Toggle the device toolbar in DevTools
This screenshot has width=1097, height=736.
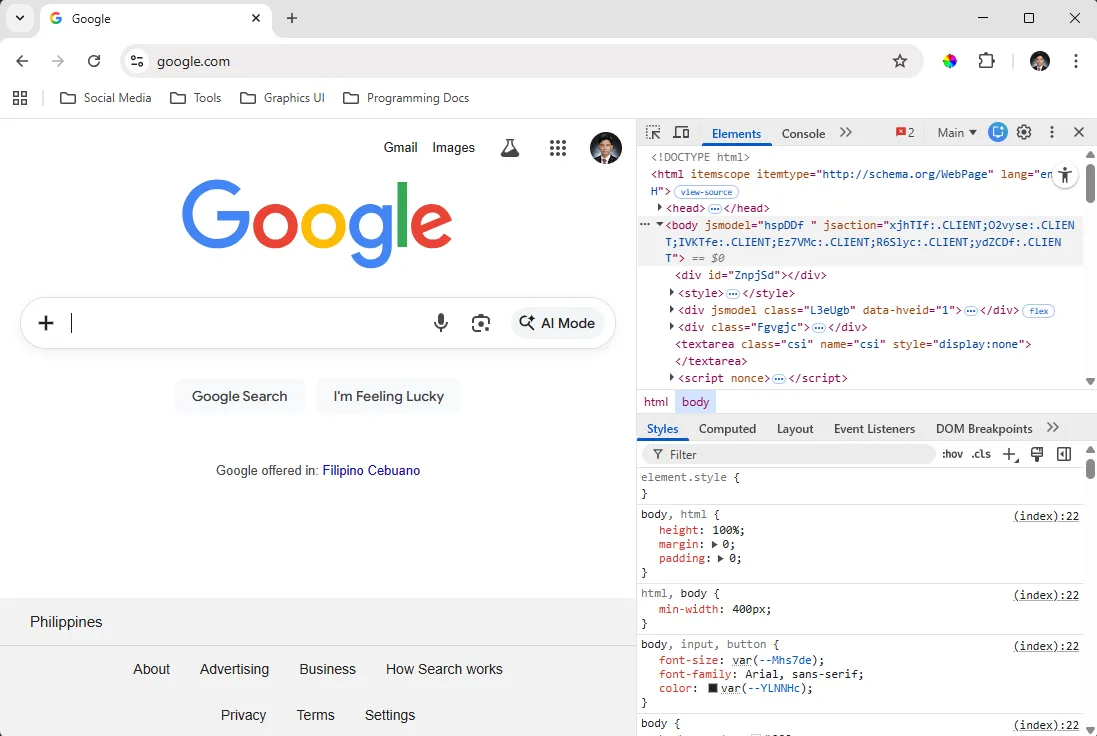point(681,132)
